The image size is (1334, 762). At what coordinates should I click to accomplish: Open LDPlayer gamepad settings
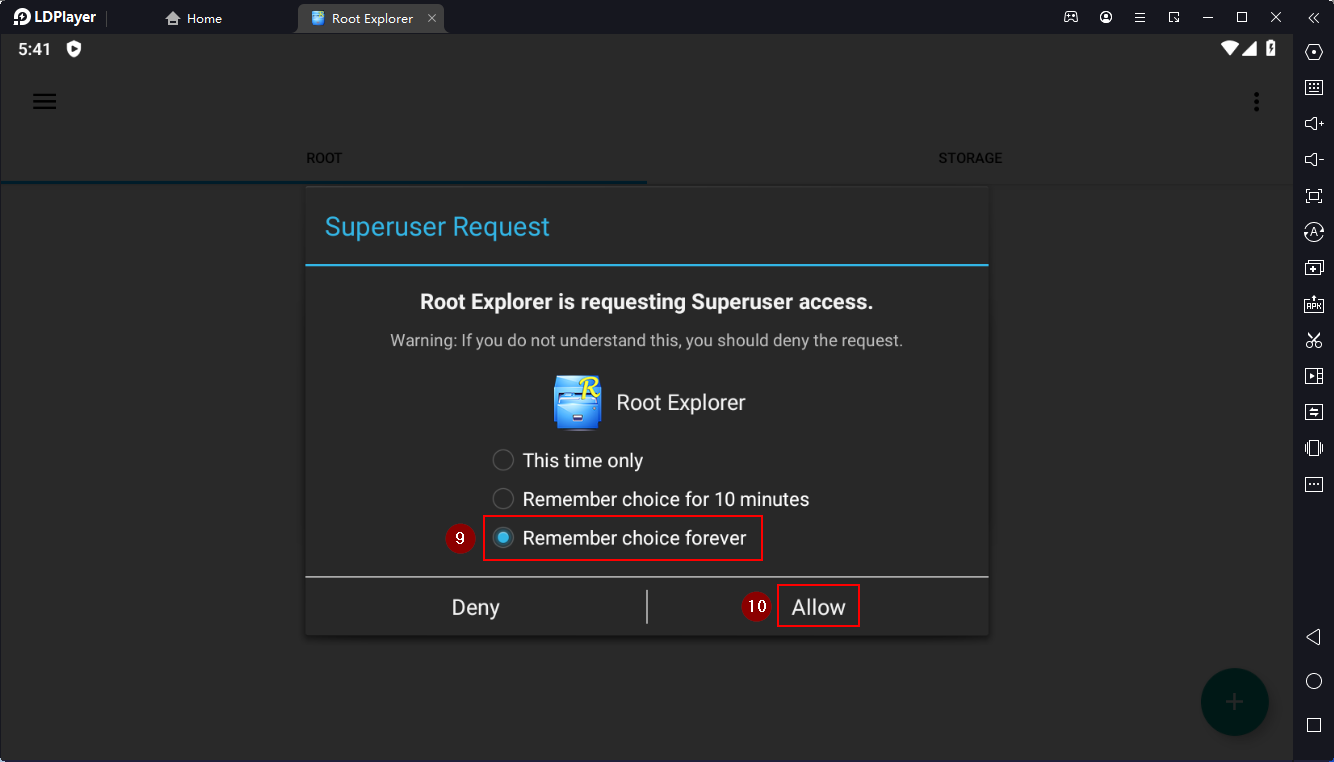(1071, 17)
